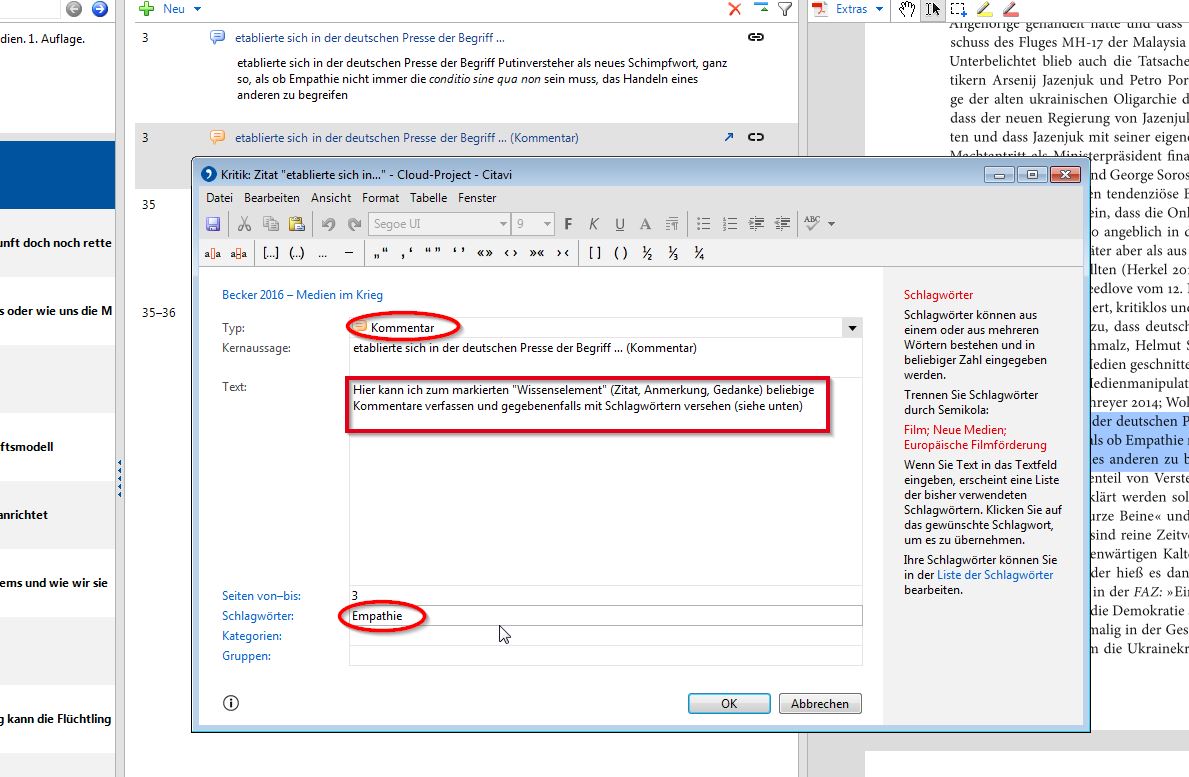Screen dimensions: 1189x777
Task: Cut selection with the scissors icon
Action: [x=244, y=224]
